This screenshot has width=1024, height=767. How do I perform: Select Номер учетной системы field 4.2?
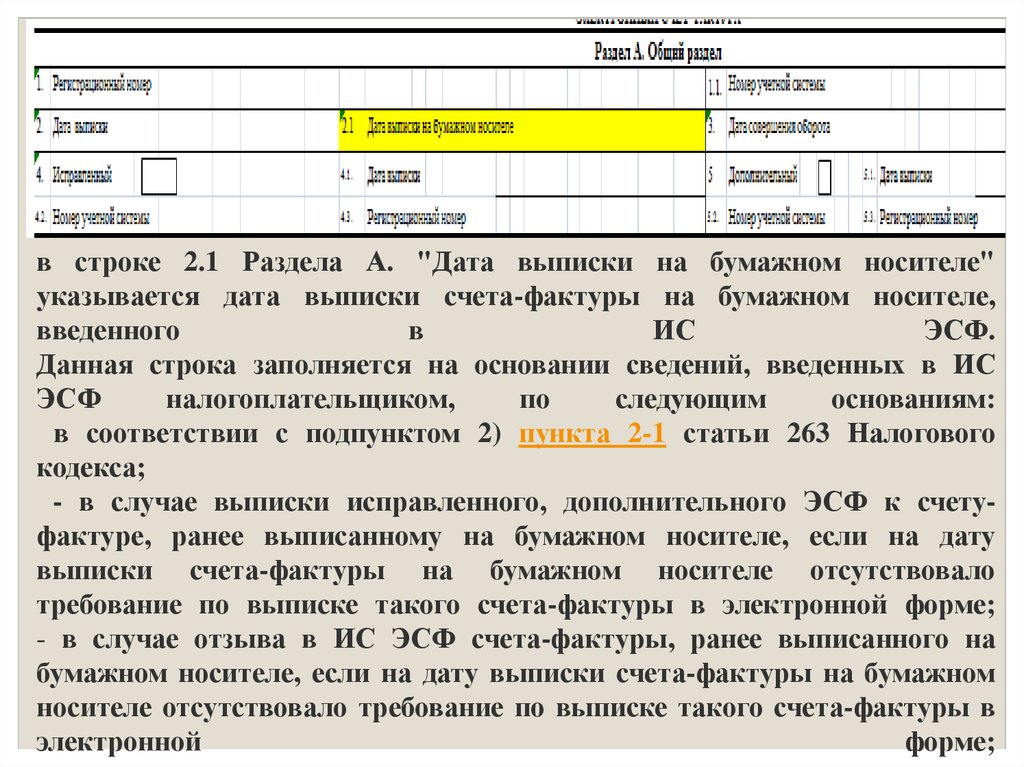(101, 217)
